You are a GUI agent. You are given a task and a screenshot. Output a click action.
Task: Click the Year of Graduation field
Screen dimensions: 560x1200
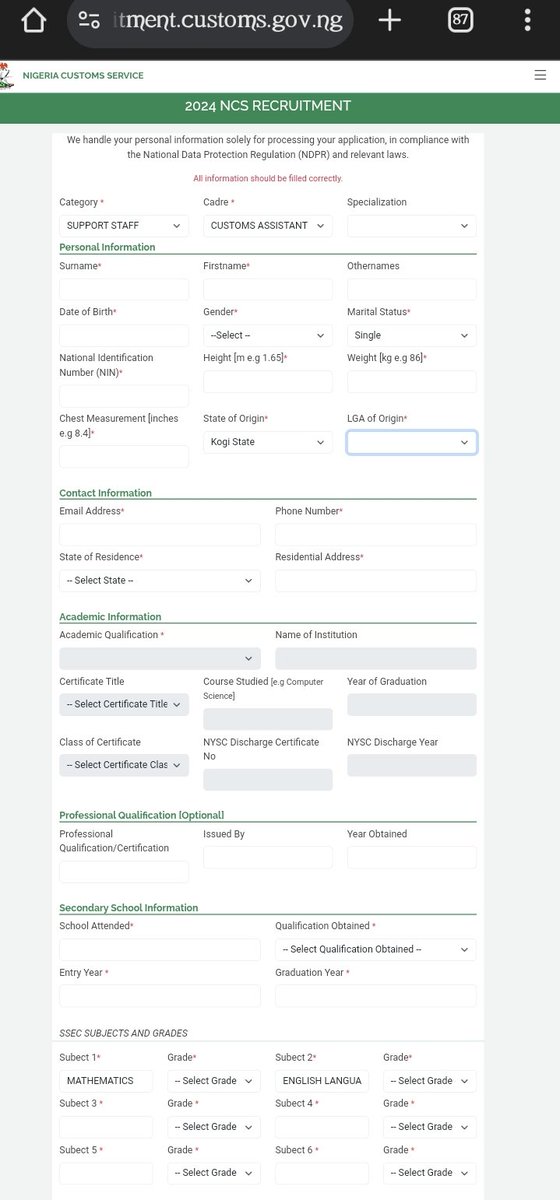(412, 704)
